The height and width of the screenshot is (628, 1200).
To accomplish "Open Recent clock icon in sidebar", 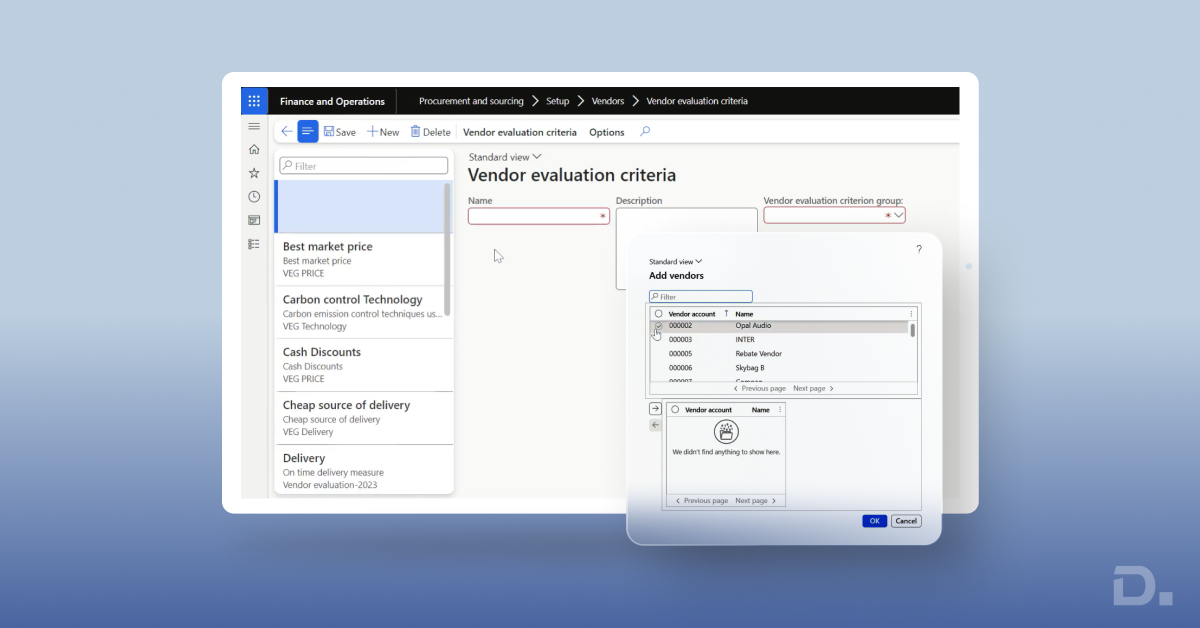I will [254, 197].
